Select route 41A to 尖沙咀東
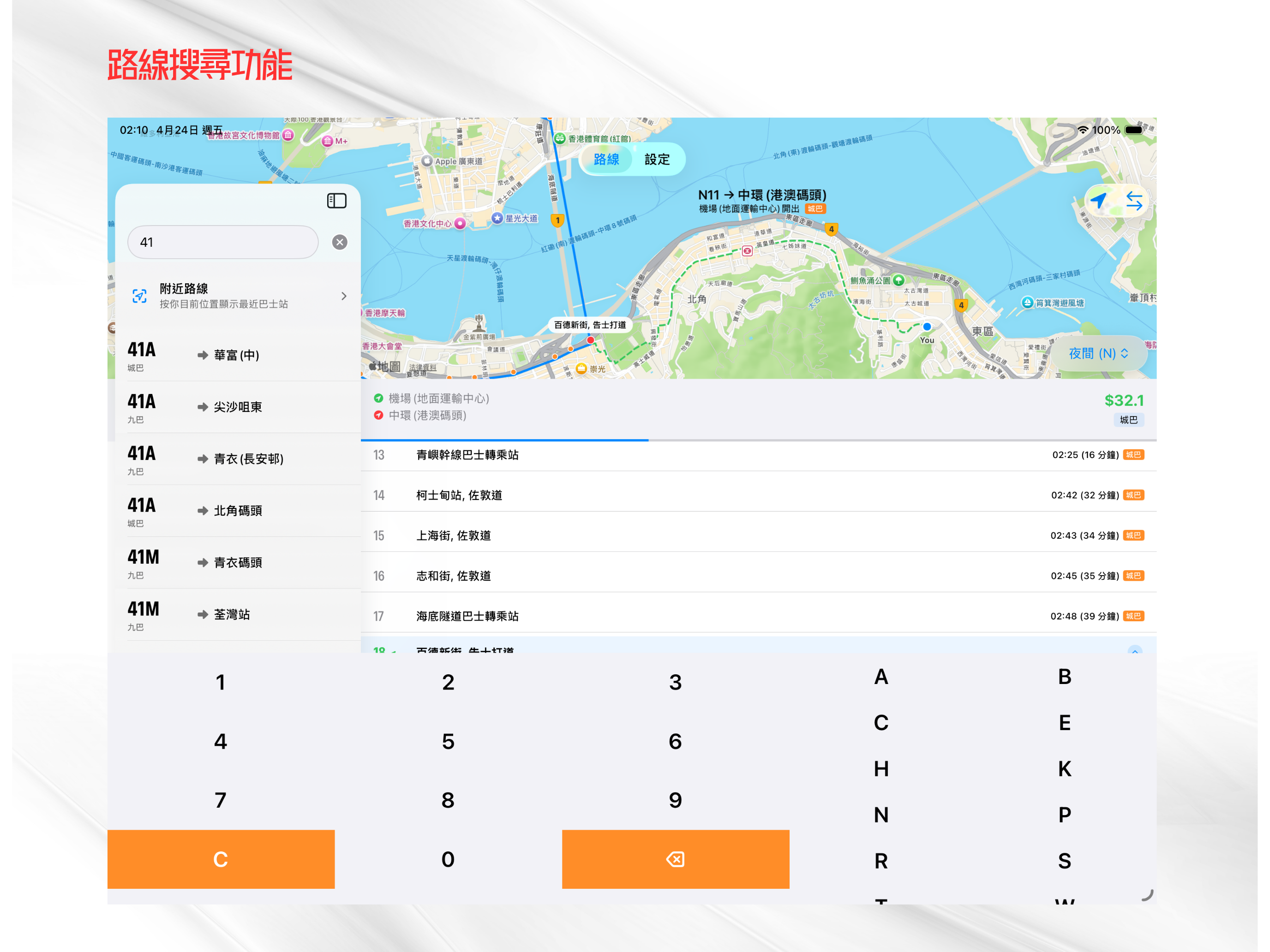 238,407
